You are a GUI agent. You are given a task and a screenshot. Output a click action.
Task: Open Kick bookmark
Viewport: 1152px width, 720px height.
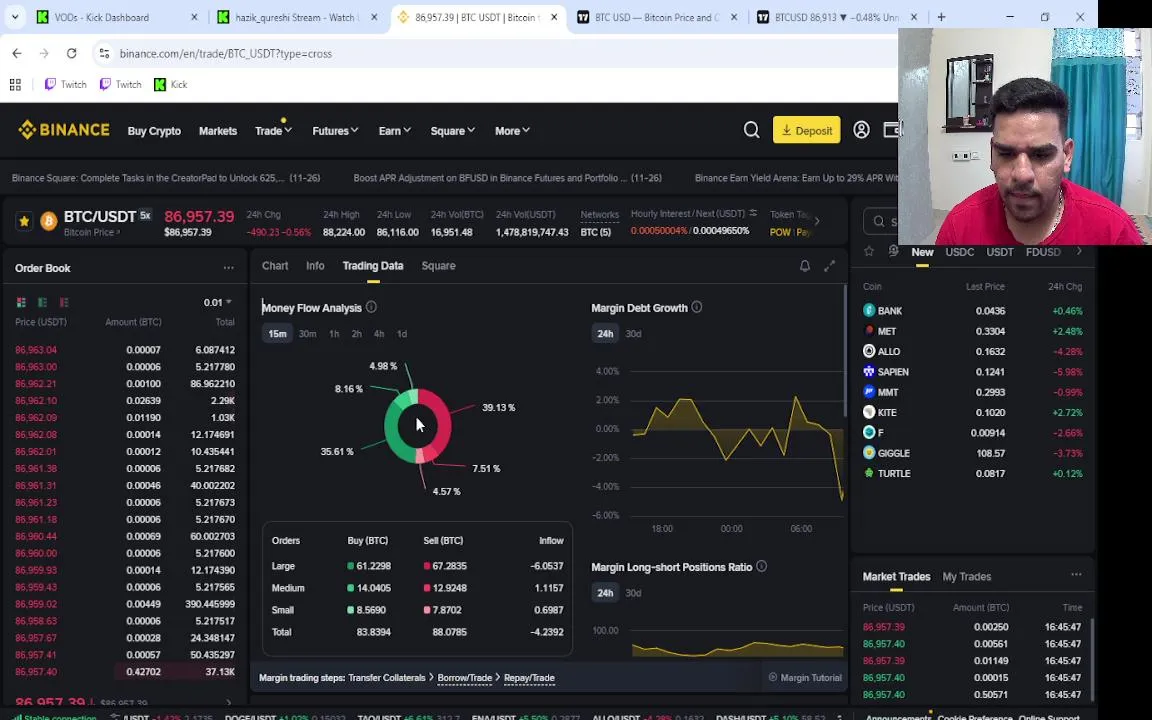coord(170,84)
